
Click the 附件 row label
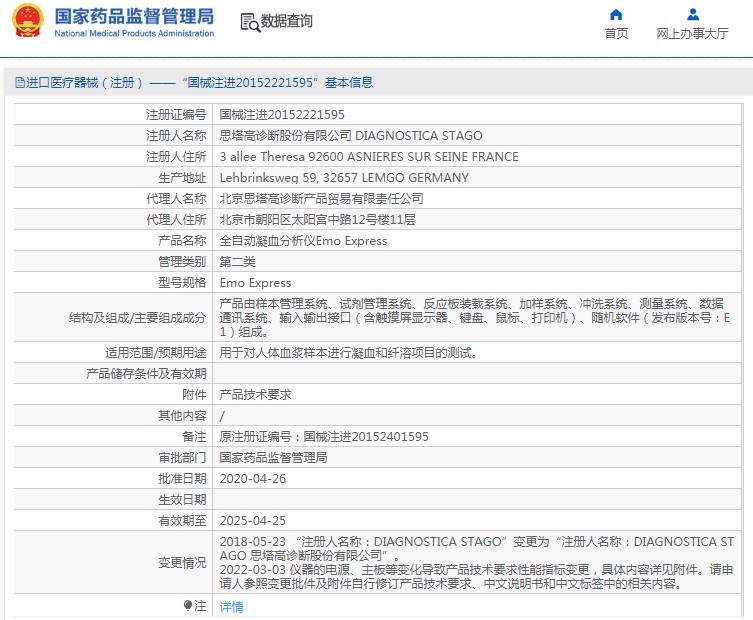194,395
